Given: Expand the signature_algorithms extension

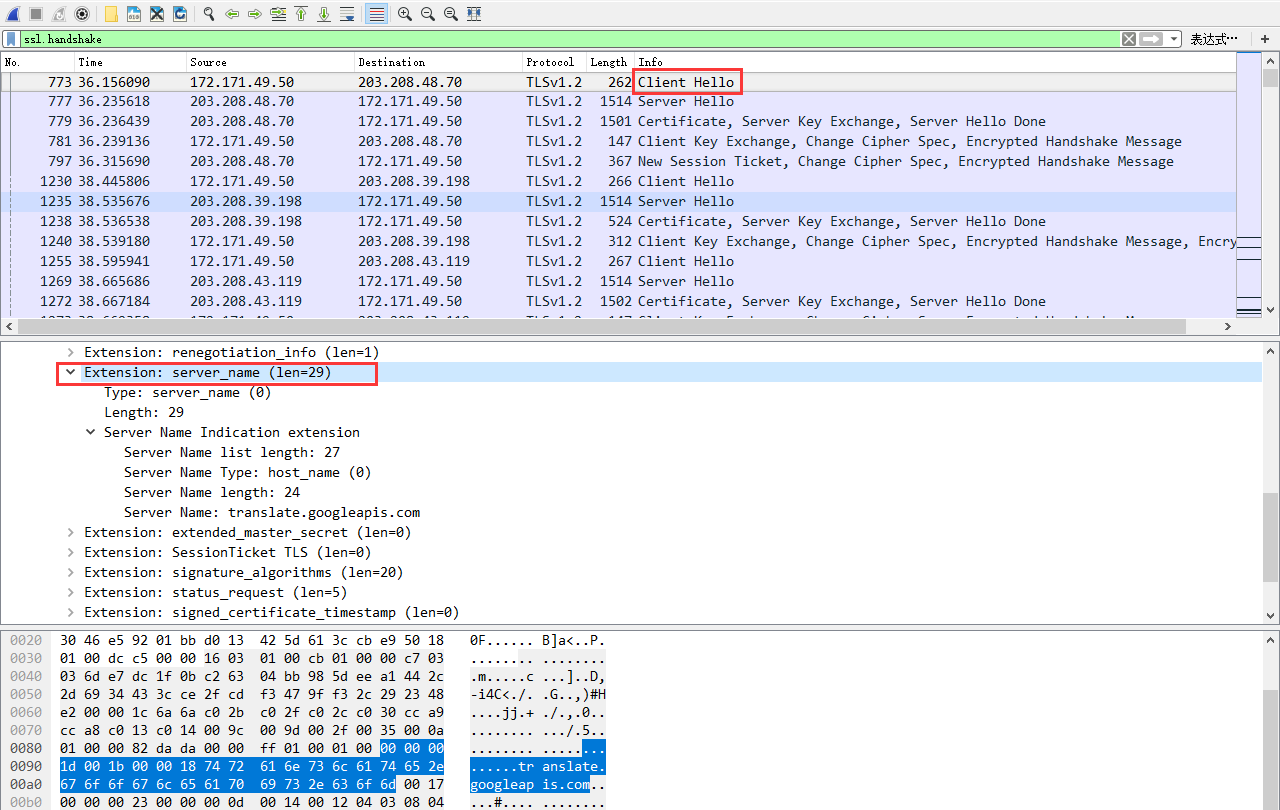Looking at the screenshot, I should point(71,573).
